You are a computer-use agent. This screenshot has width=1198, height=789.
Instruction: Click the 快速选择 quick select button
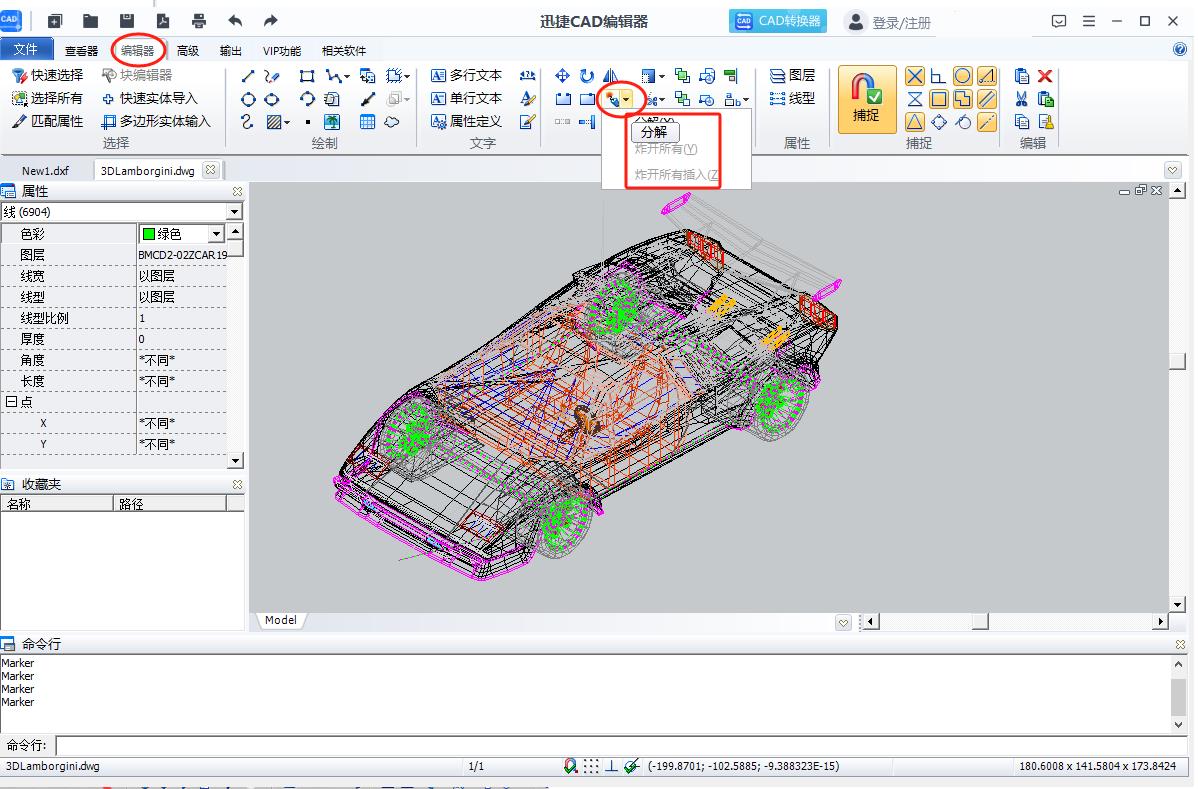(47, 76)
